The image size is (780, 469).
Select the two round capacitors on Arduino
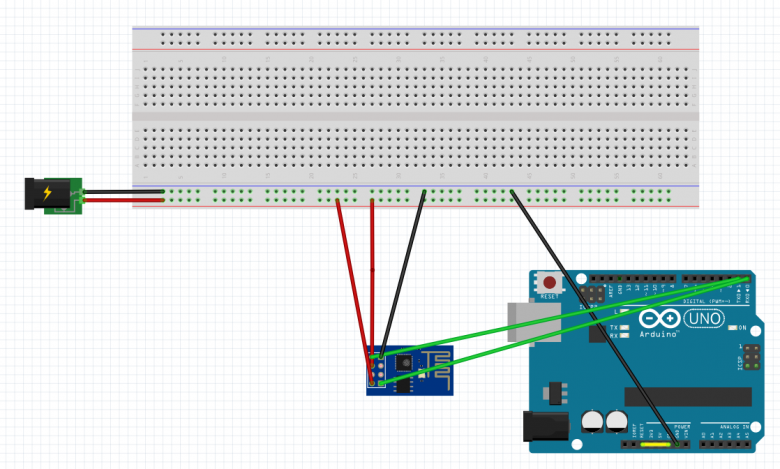click(x=604, y=421)
